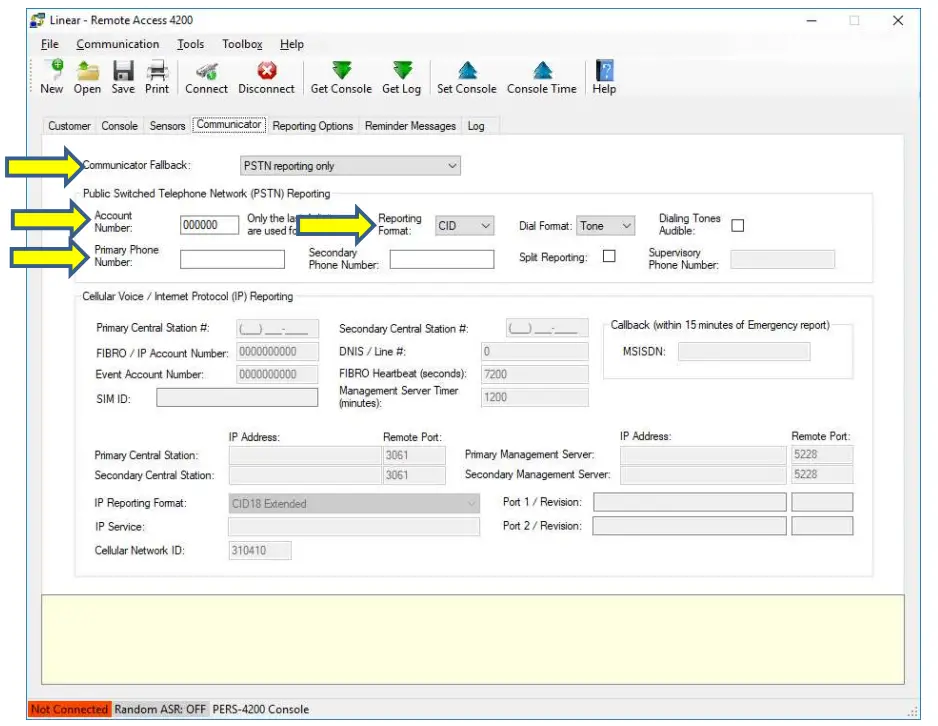
Task: Click the Help toolbar button
Action: (x=602, y=76)
